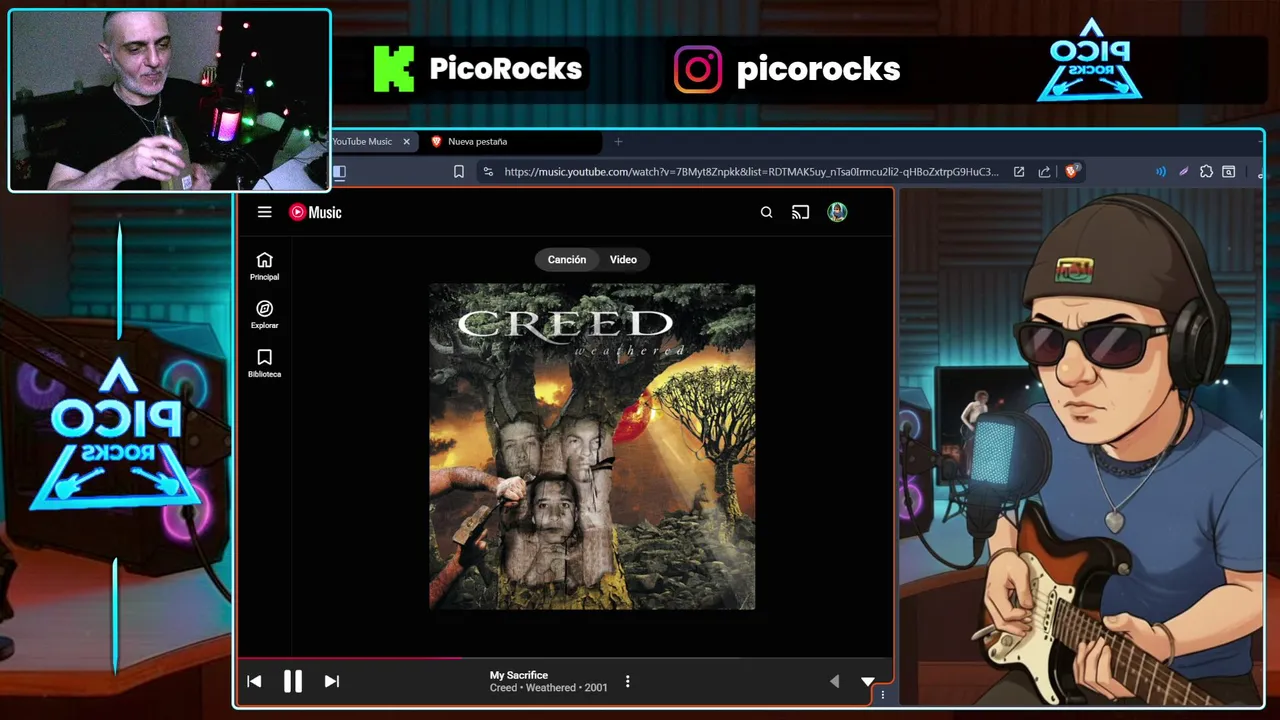Click the music.youtube.com address bar

[x=751, y=172]
